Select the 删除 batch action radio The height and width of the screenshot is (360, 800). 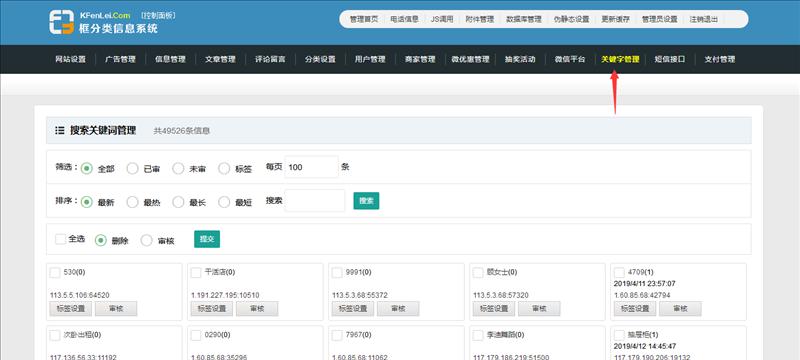tap(101, 240)
